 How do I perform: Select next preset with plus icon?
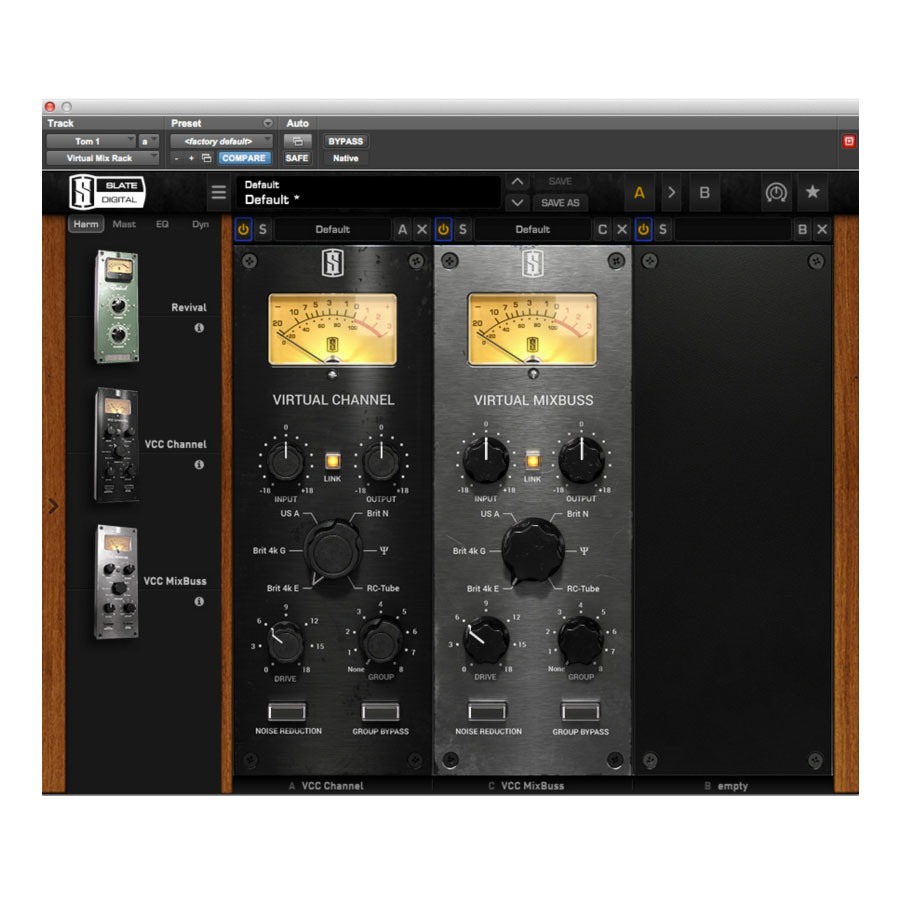pos(191,158)
